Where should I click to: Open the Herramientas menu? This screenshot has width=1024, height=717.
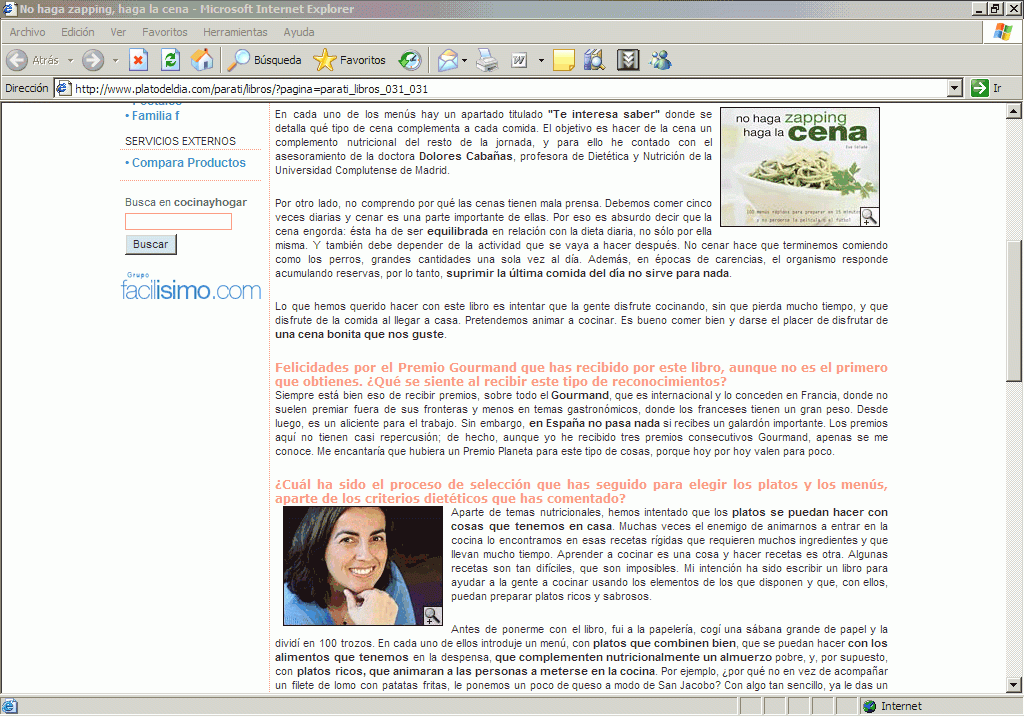click(235, 32)
